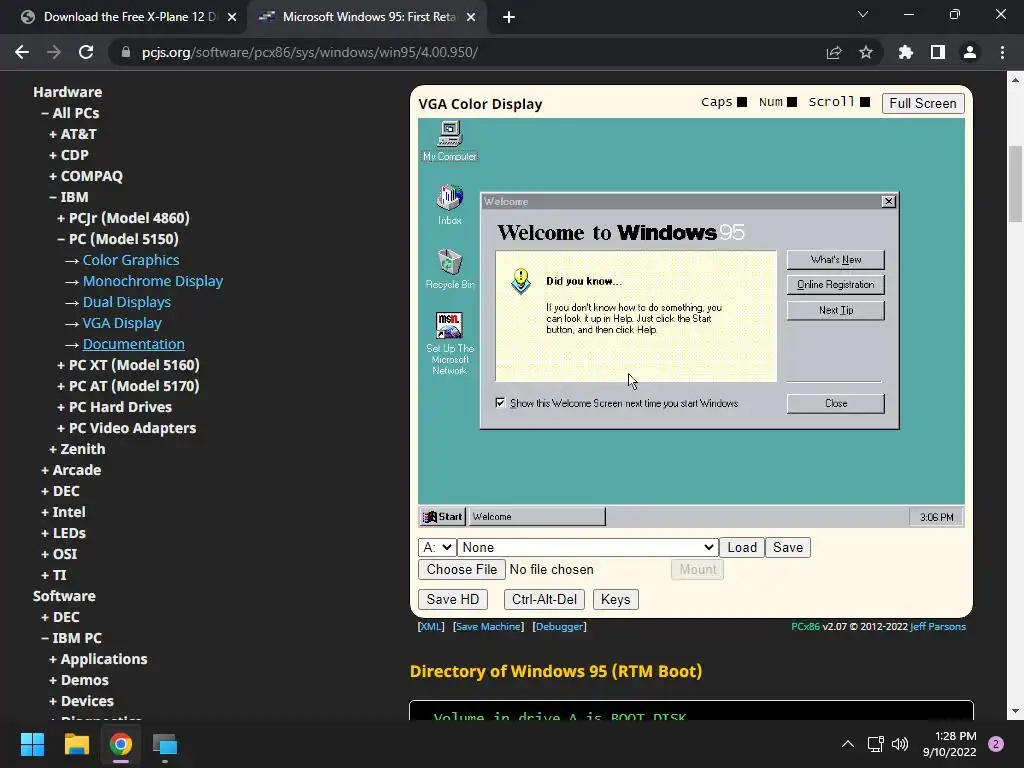Open Chrome profile avatar
This screenshot has width=1024, height=768.
pyautogui.click(x=970, y=52)
